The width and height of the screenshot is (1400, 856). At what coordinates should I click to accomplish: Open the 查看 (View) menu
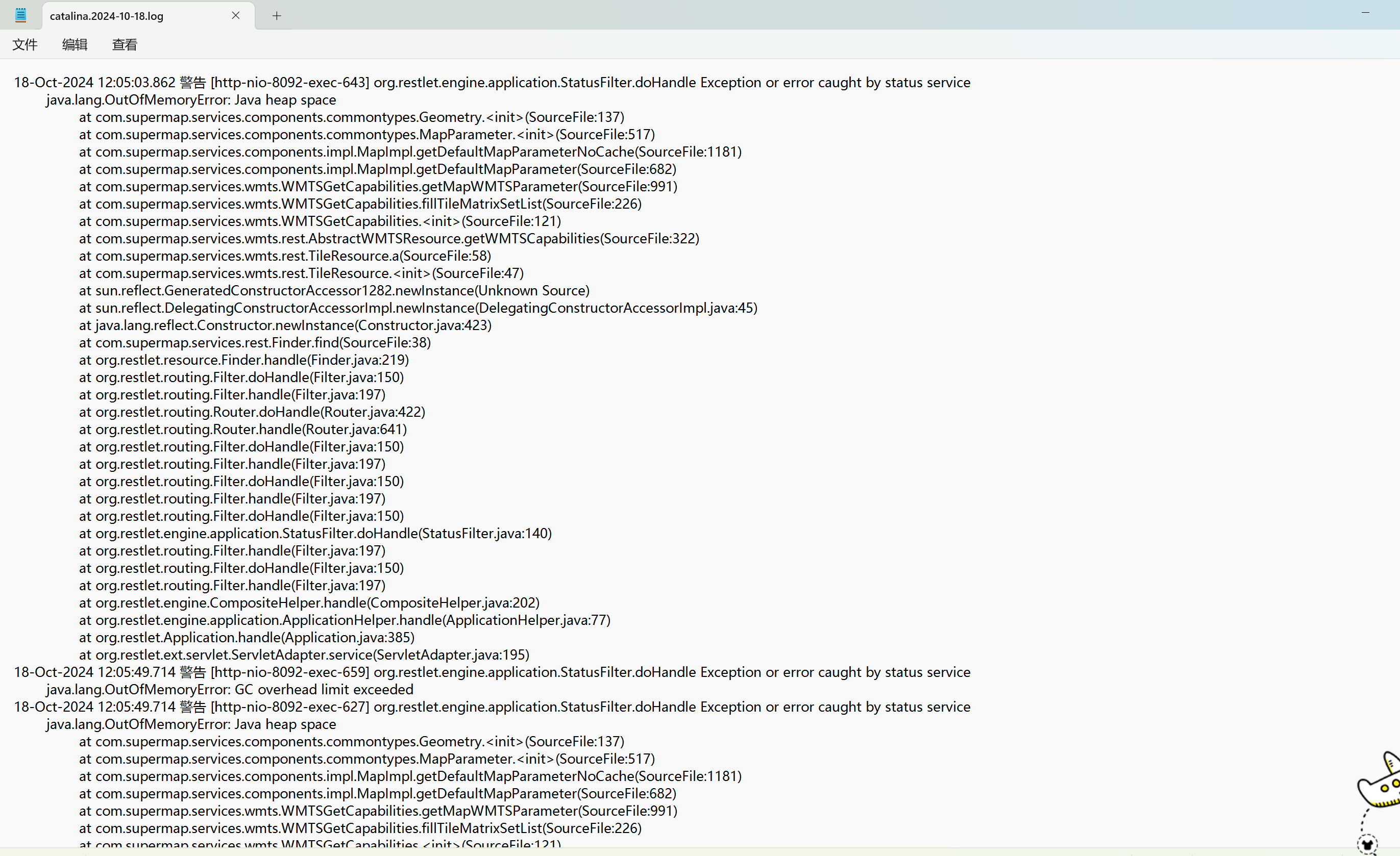[x=125, y=44]
